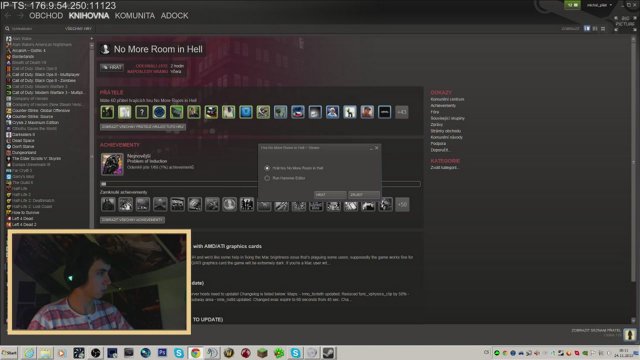640x360 pixels.
Task: Select Dungeonland in games list
Action: [24, 152]
